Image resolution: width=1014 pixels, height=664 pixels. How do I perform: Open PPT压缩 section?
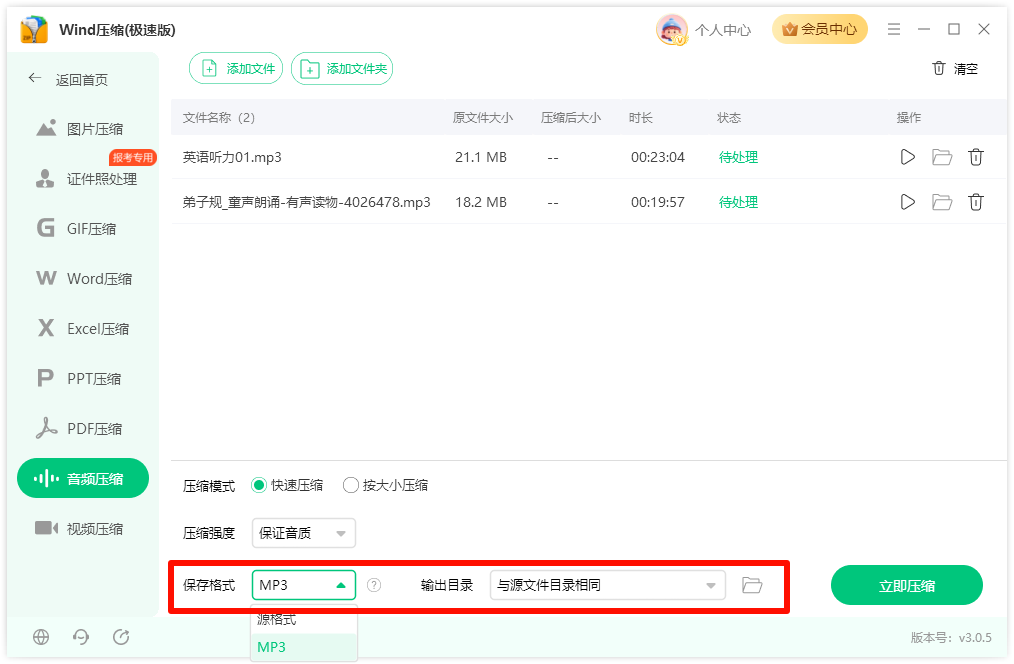[83, 378]
